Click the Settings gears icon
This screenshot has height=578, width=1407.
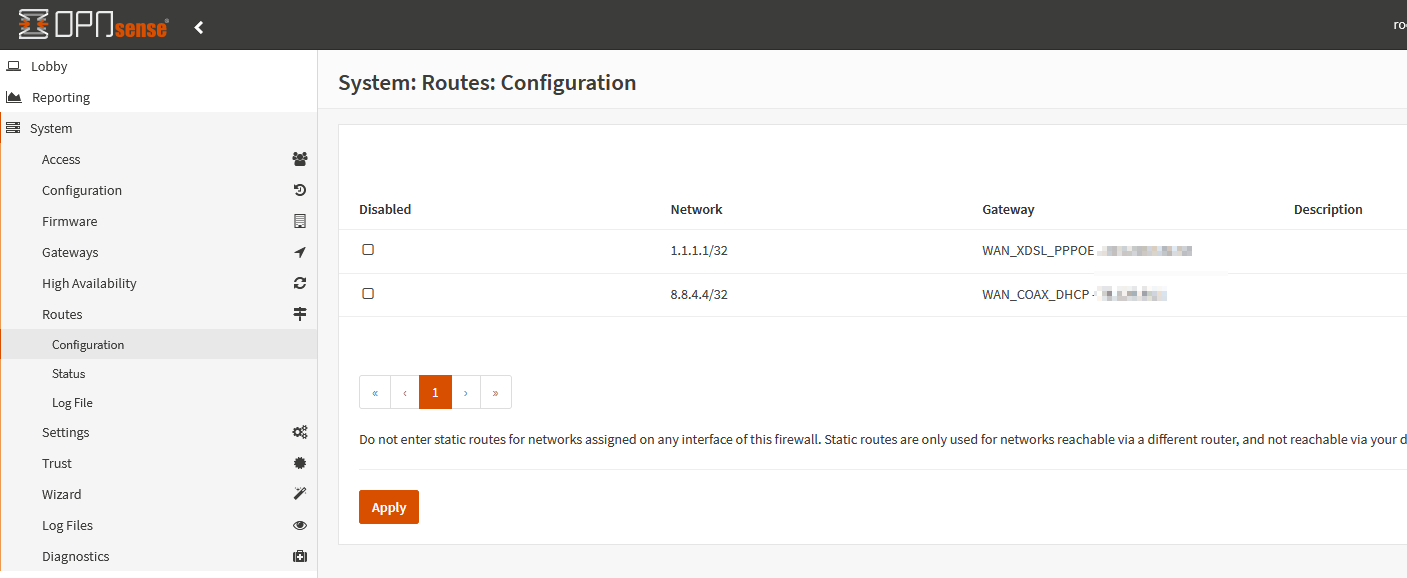pos(299,432)
